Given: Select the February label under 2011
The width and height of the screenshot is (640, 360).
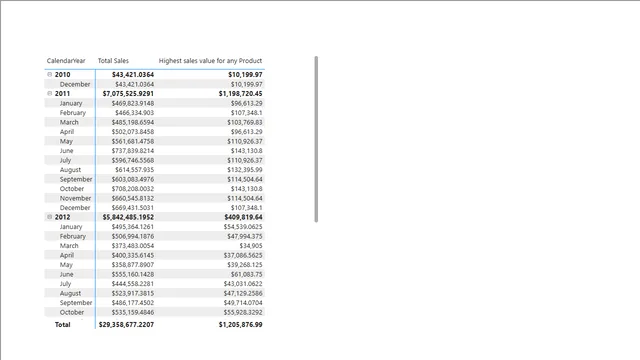Looking at the screenshot, I should [73, 113].
